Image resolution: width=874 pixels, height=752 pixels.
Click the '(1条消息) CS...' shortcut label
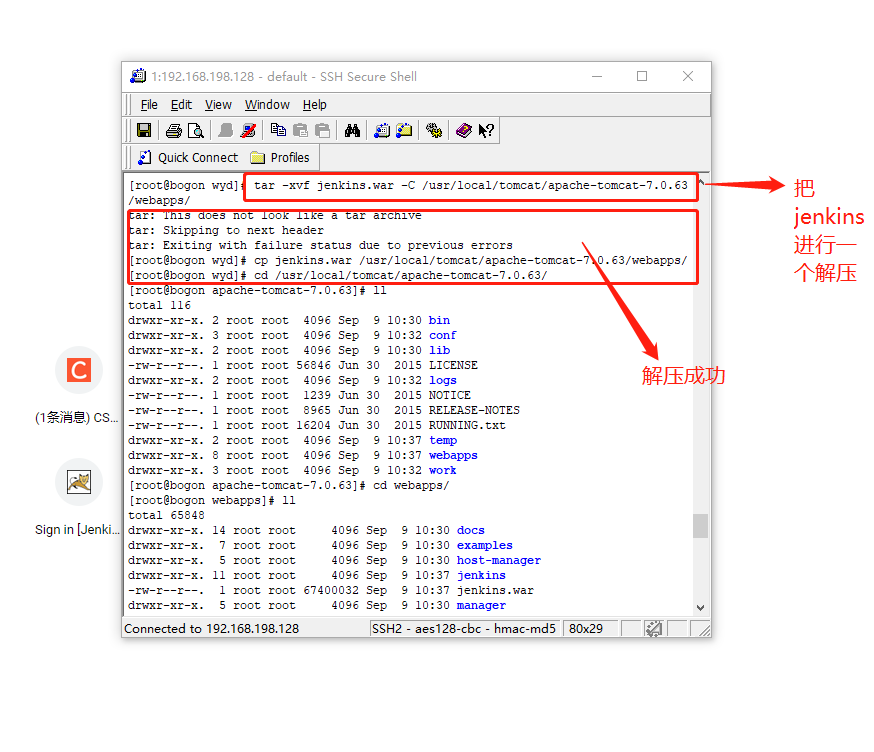point(77,418)
